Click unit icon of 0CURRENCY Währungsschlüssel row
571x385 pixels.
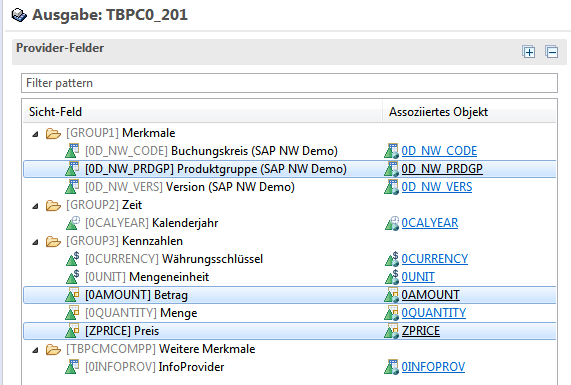[x=73, y=259]
